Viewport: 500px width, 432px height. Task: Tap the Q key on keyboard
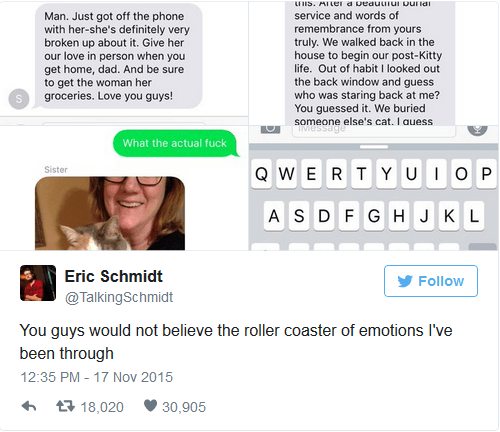pyautogui.click(x=261, y=174)
